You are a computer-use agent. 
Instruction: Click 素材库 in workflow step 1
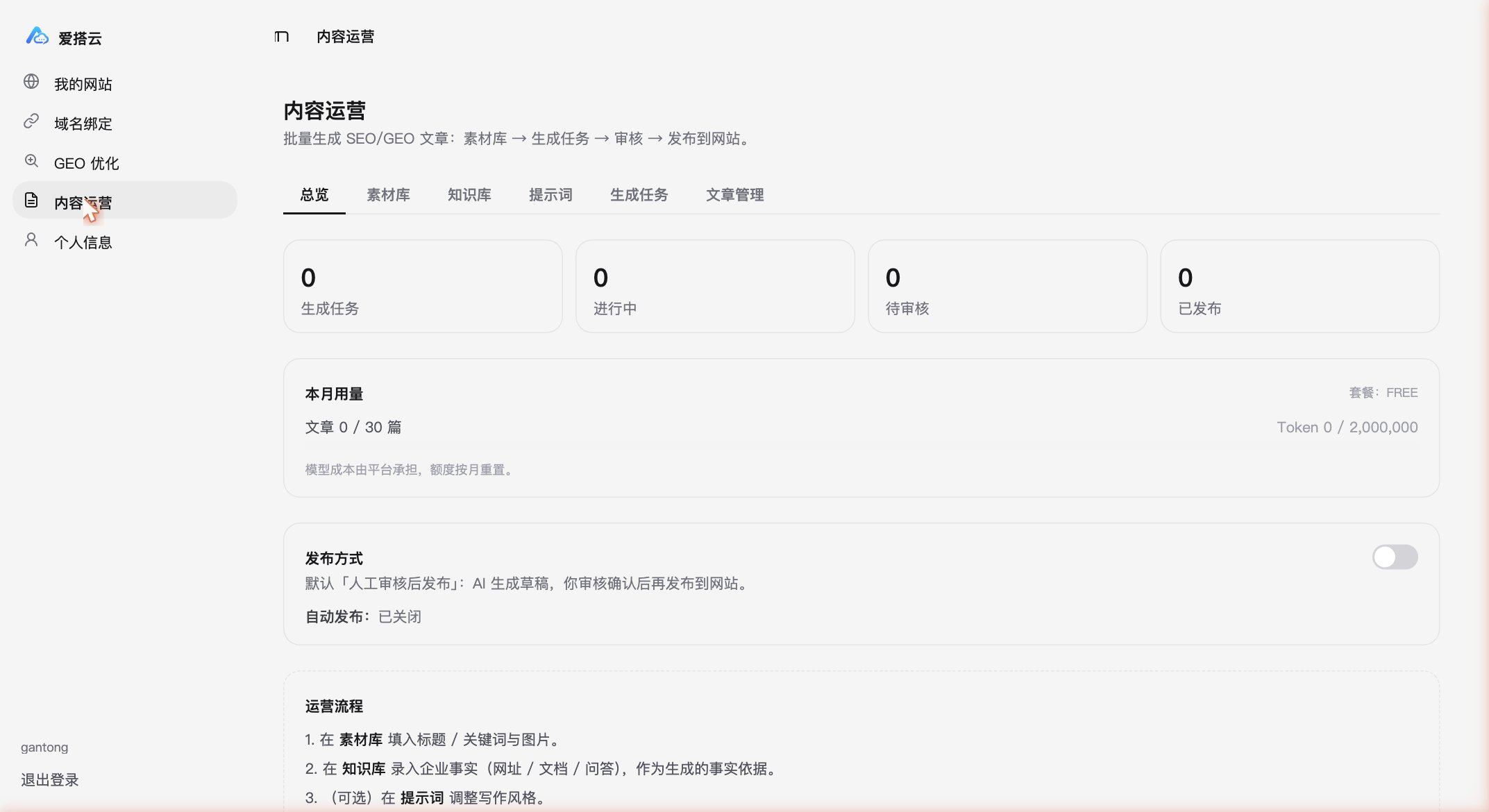click(361, 740)
